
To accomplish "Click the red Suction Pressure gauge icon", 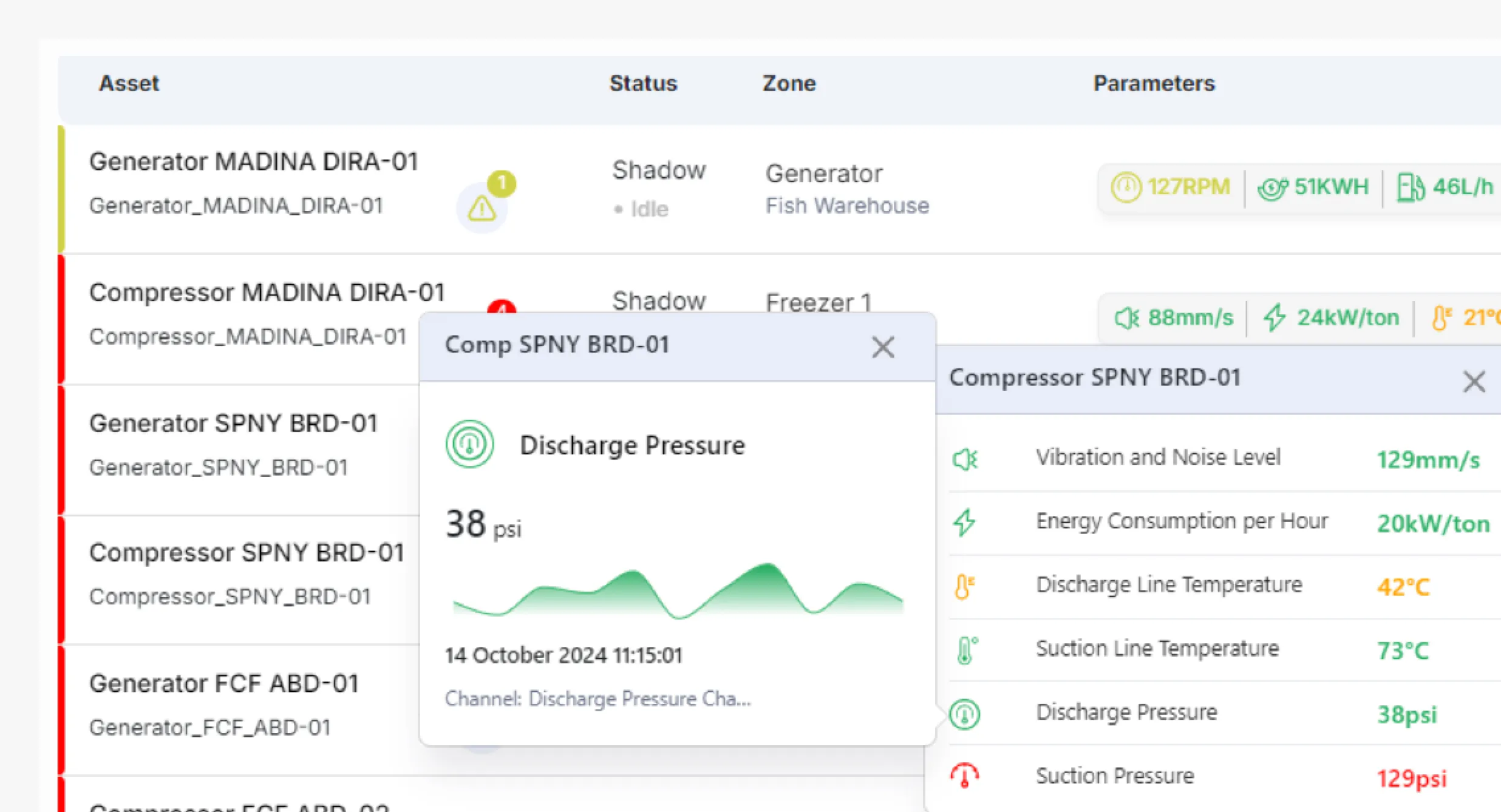I will (x=964, y=776).
